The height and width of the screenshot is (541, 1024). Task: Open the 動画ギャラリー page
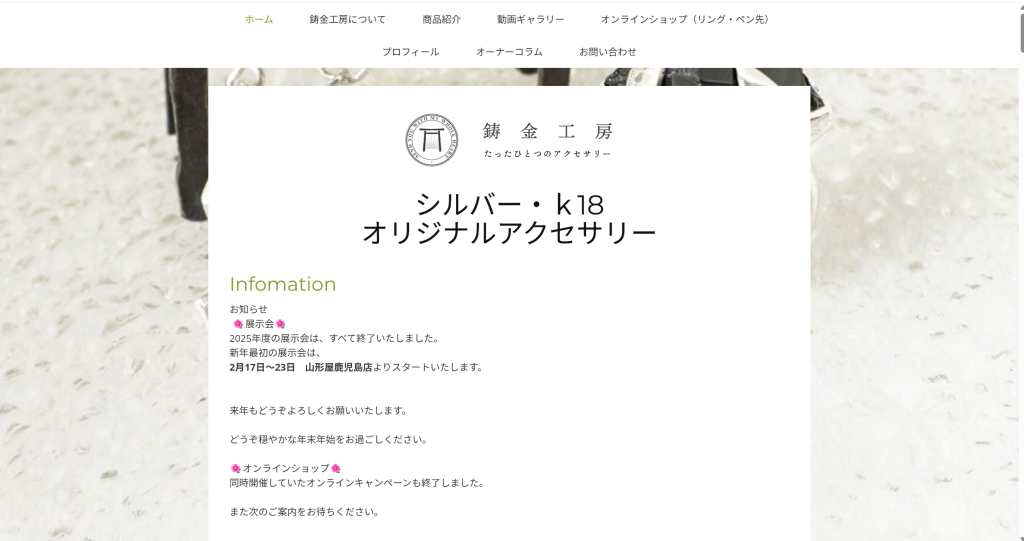click(x=530, y=19)
